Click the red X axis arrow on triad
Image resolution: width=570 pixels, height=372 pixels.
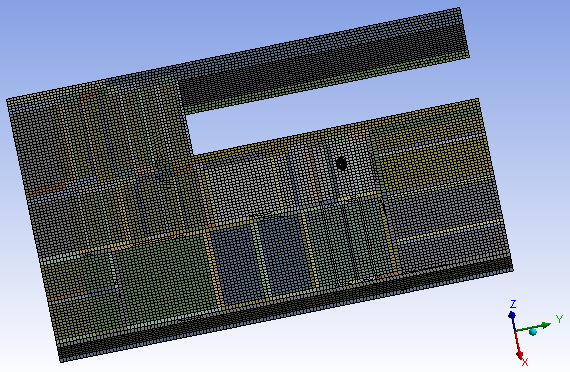click(x=518, y=345)
